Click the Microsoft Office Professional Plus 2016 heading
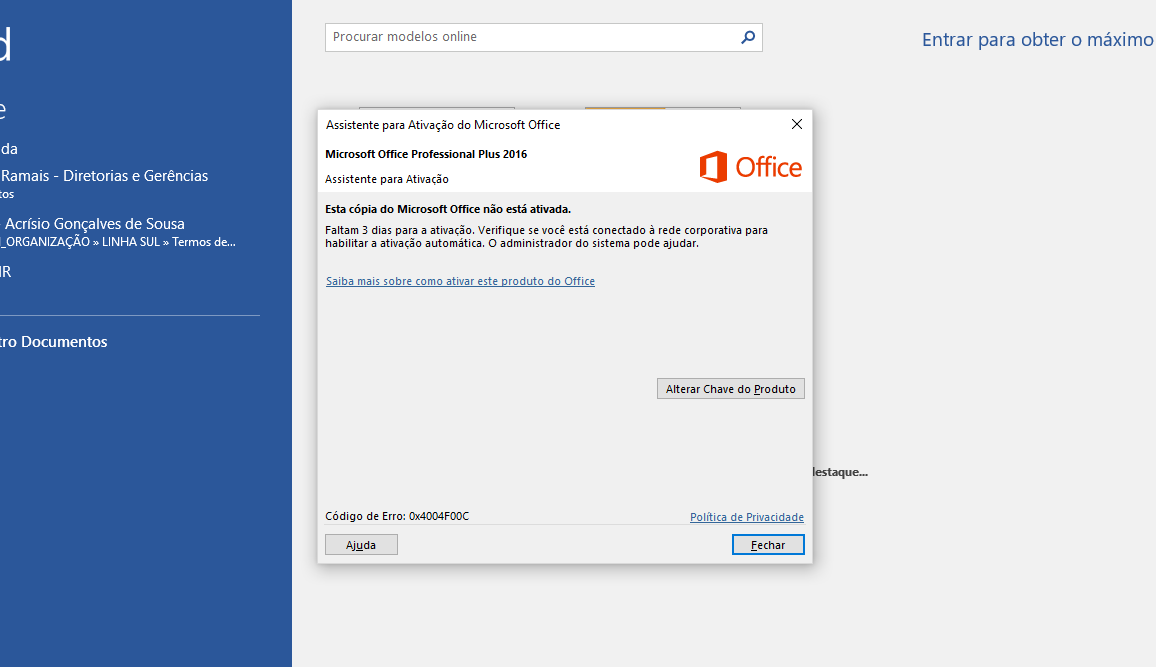The height and width of the screenshot is (667, 1156). [426, 154]
